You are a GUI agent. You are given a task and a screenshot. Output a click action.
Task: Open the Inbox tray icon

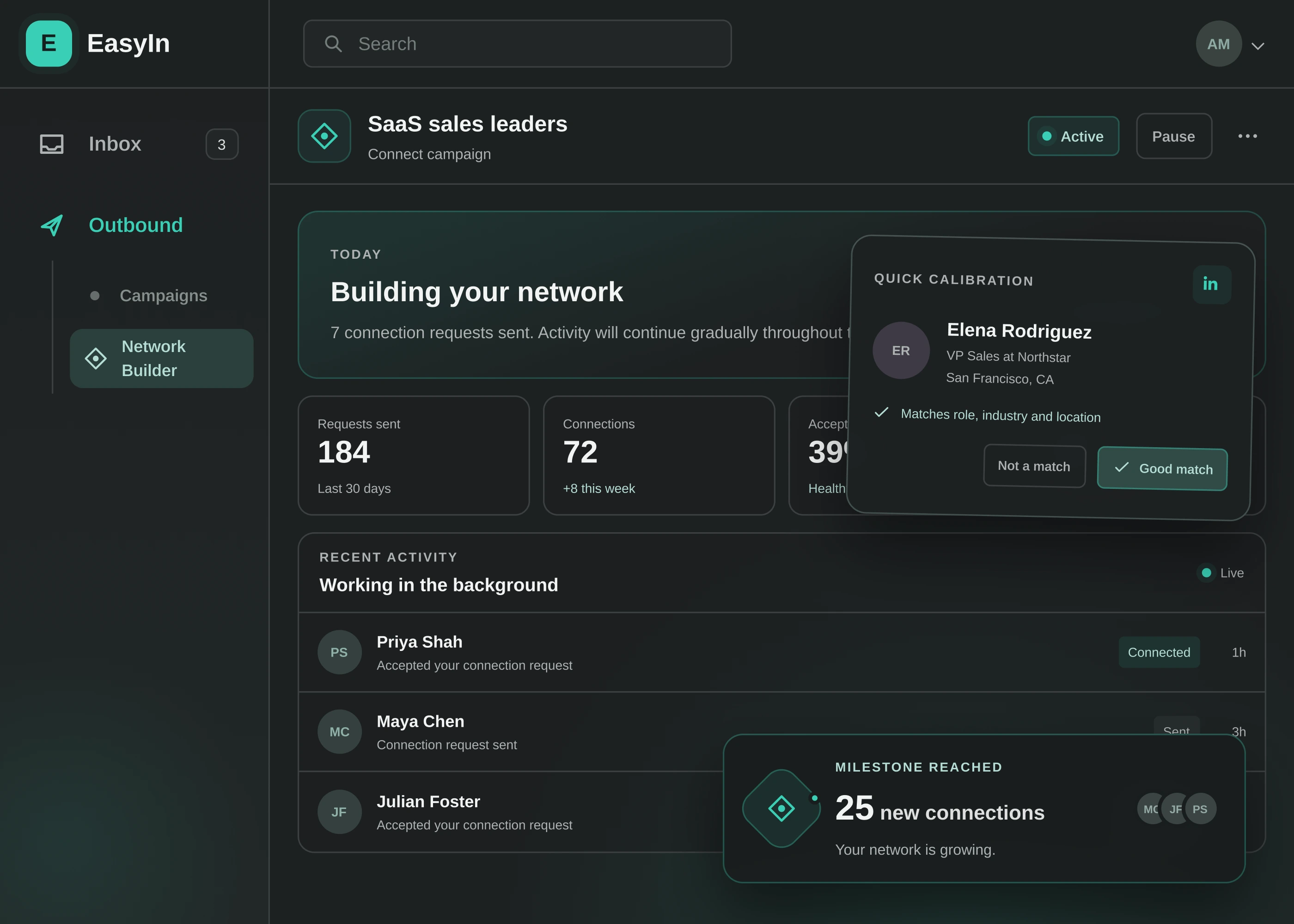point(52,144)
